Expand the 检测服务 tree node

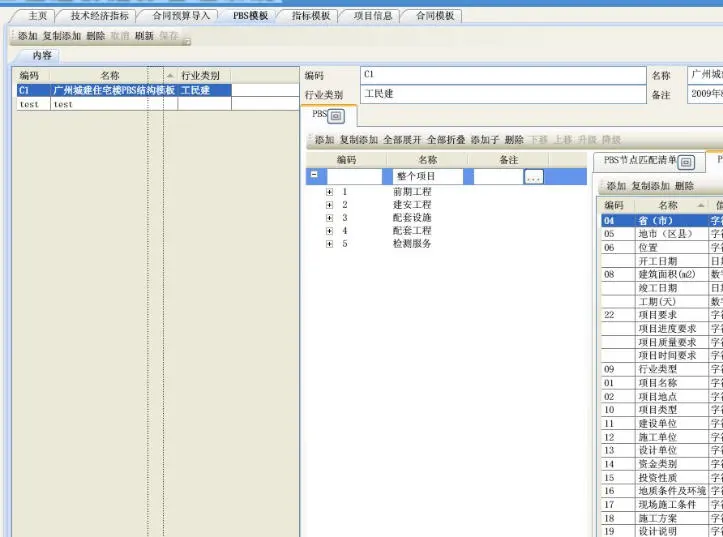click(x=329, y=243)
